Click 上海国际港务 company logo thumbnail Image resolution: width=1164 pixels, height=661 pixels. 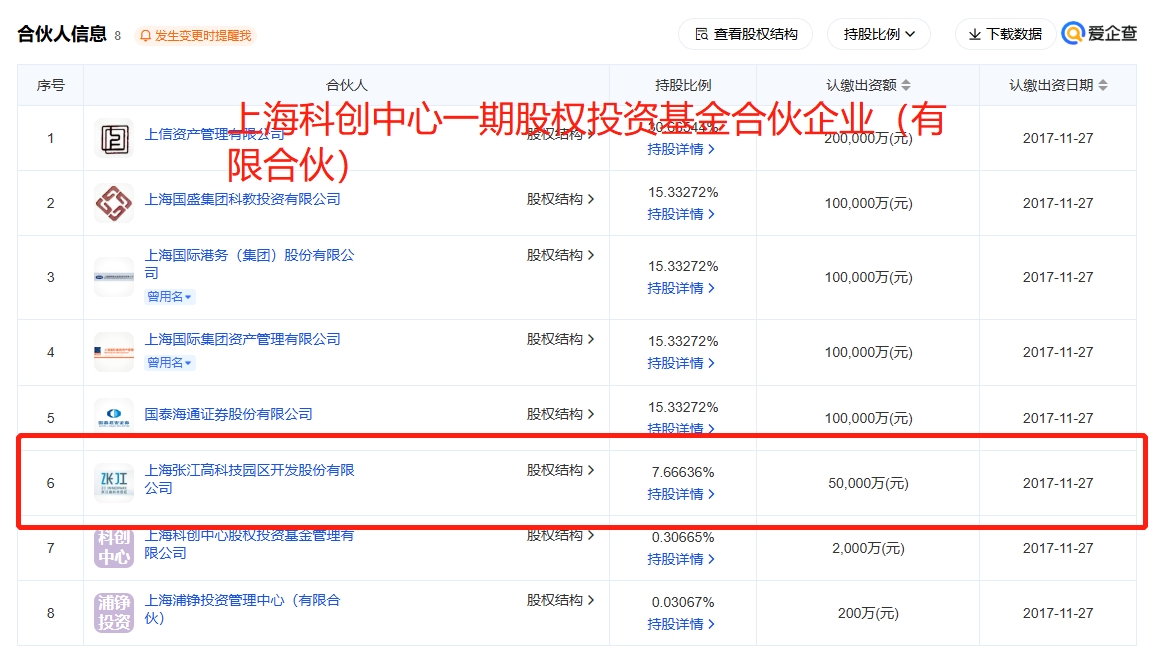tap(114, 277)
